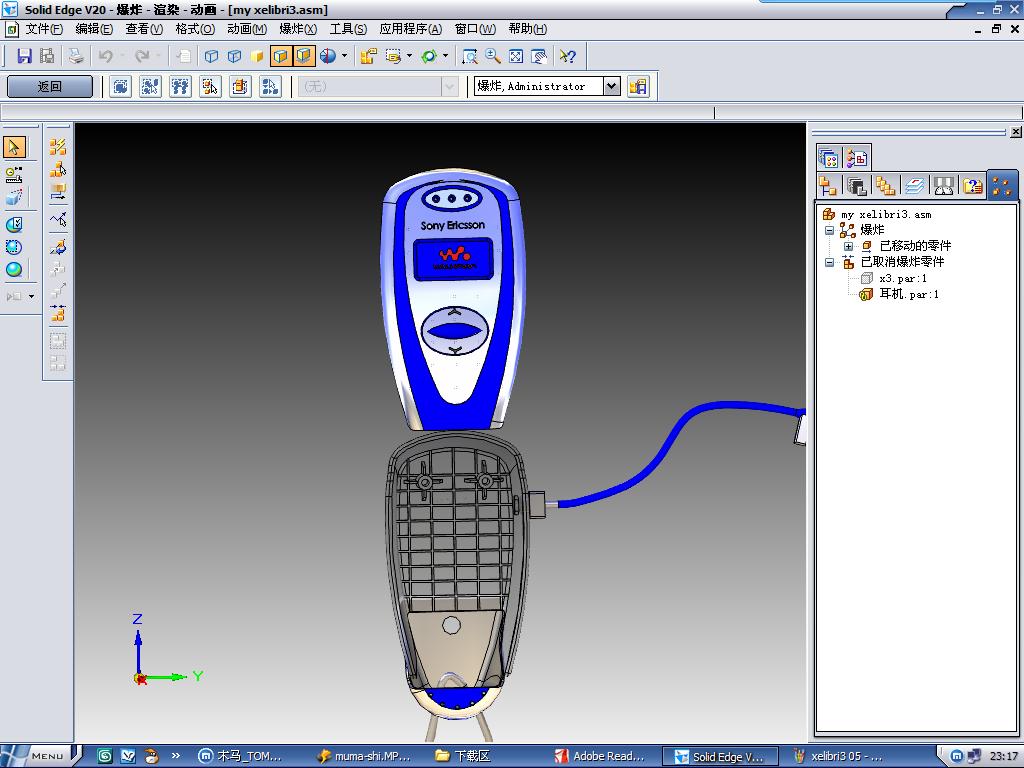
Task: Click the cubes with cursor icon on command bar
Action: [x=210, y=86]
